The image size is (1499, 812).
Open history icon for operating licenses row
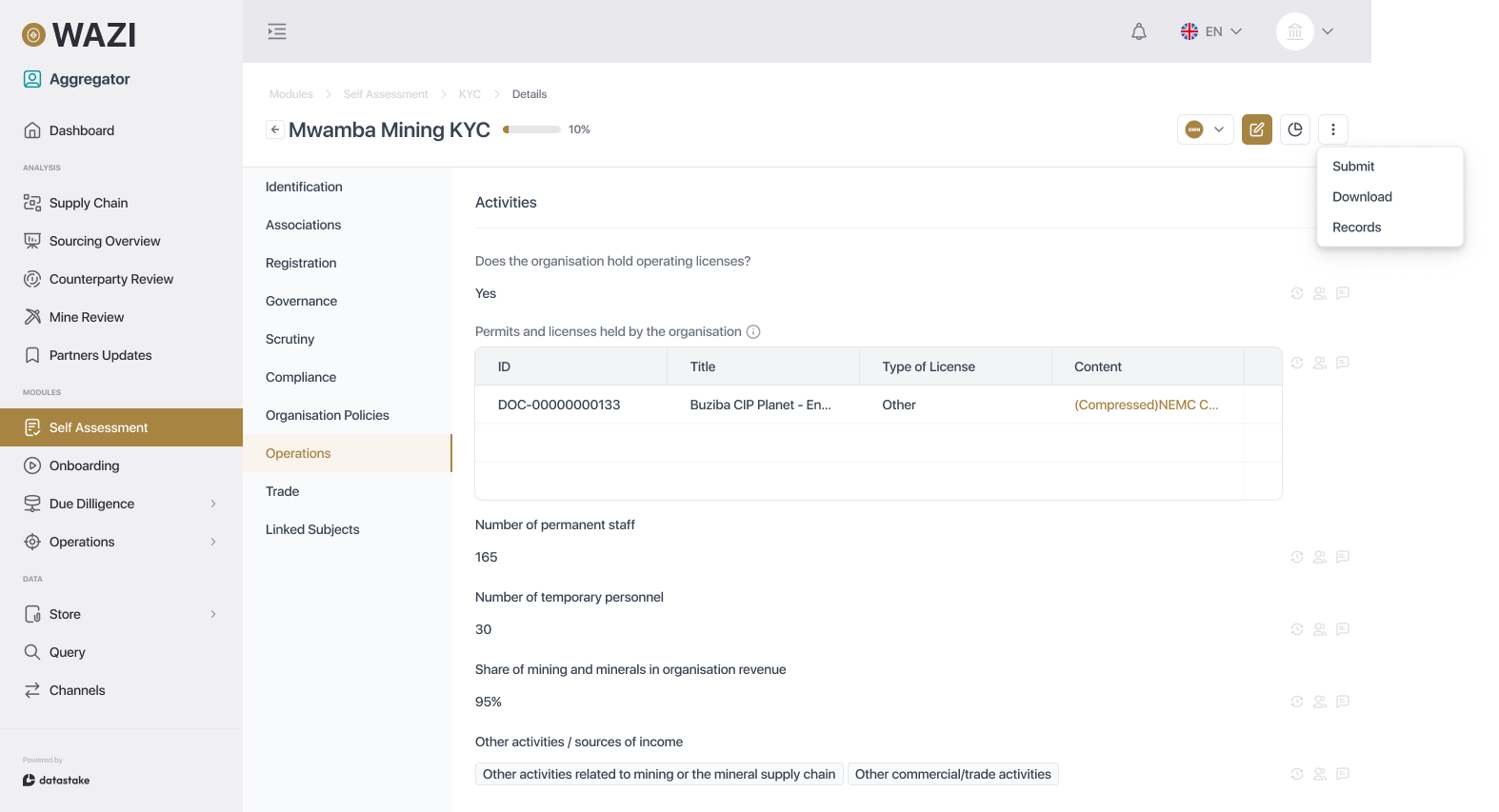click(x=1297, y=293)
